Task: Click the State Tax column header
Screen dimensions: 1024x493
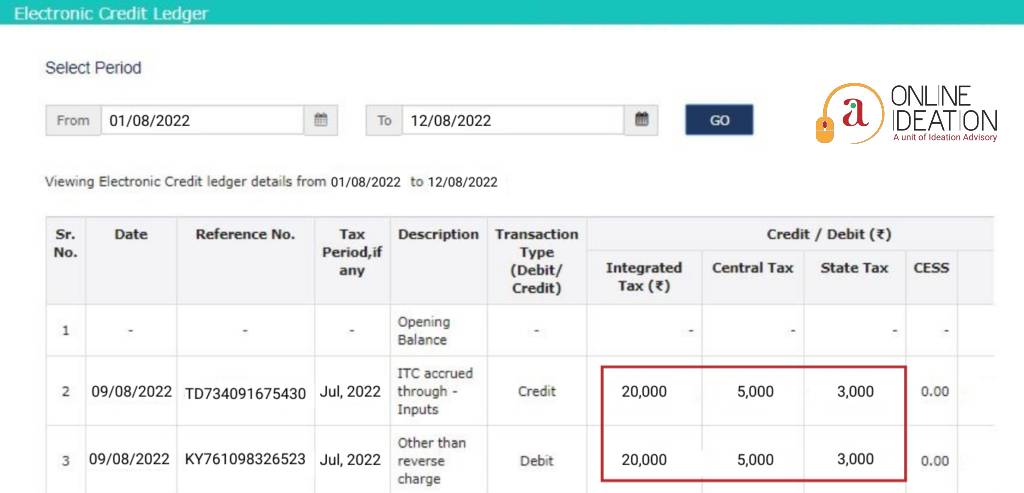Action: (854, 268)
